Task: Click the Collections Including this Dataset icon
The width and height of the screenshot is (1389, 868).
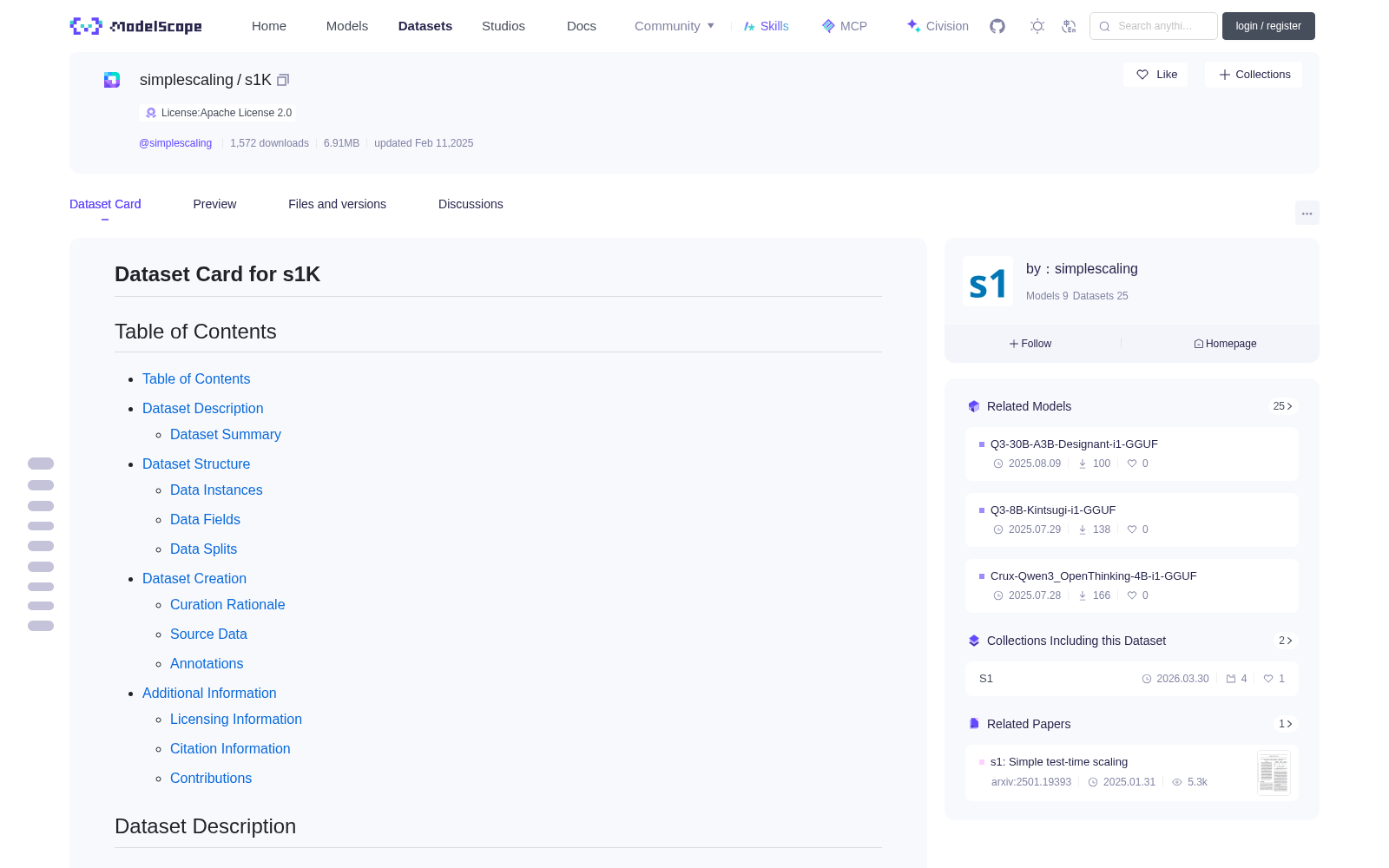Action: point(974,641)
